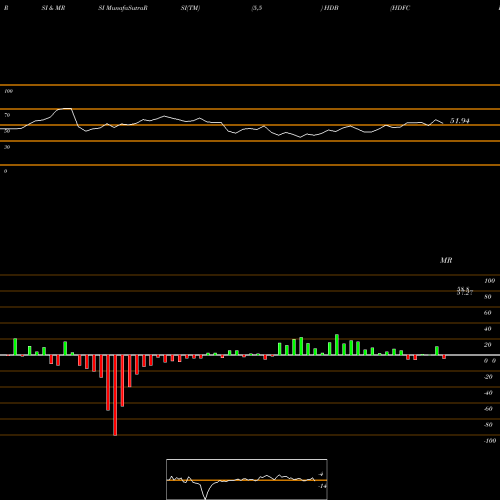Click the MR label above histogram
This screenshot has width=500, height=500.
pyautogui.click(x=446, y=260)
